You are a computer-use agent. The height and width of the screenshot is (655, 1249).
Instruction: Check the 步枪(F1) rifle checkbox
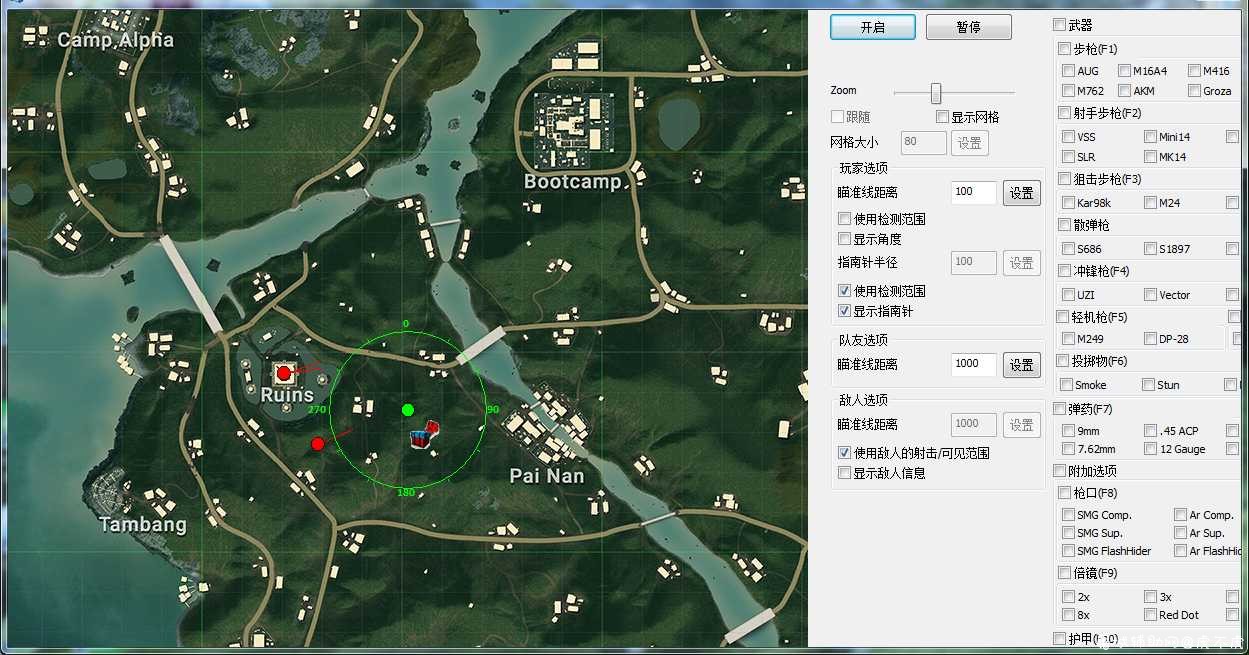point(1064,49)
